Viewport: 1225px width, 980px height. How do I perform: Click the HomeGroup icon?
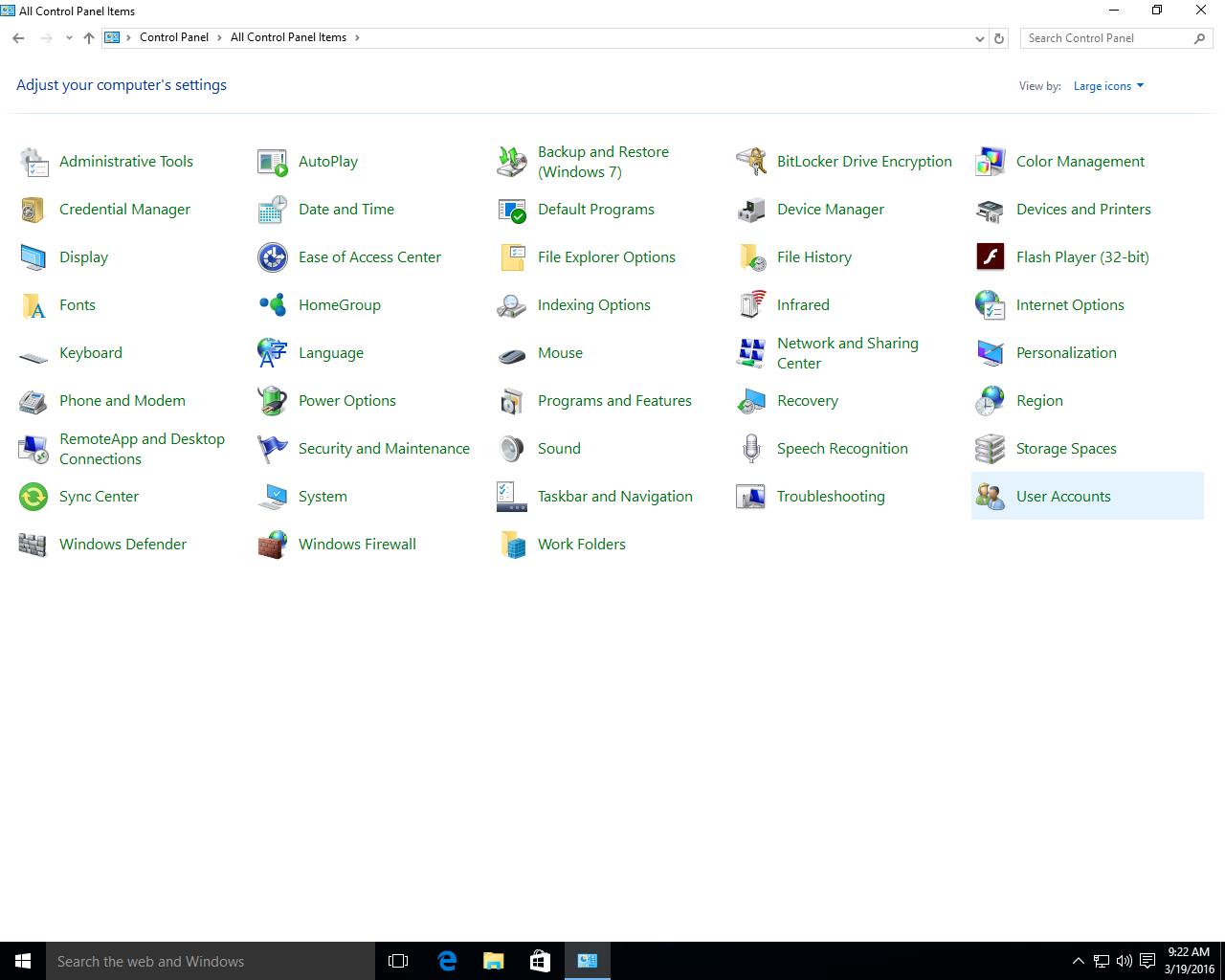coord(273,305)
